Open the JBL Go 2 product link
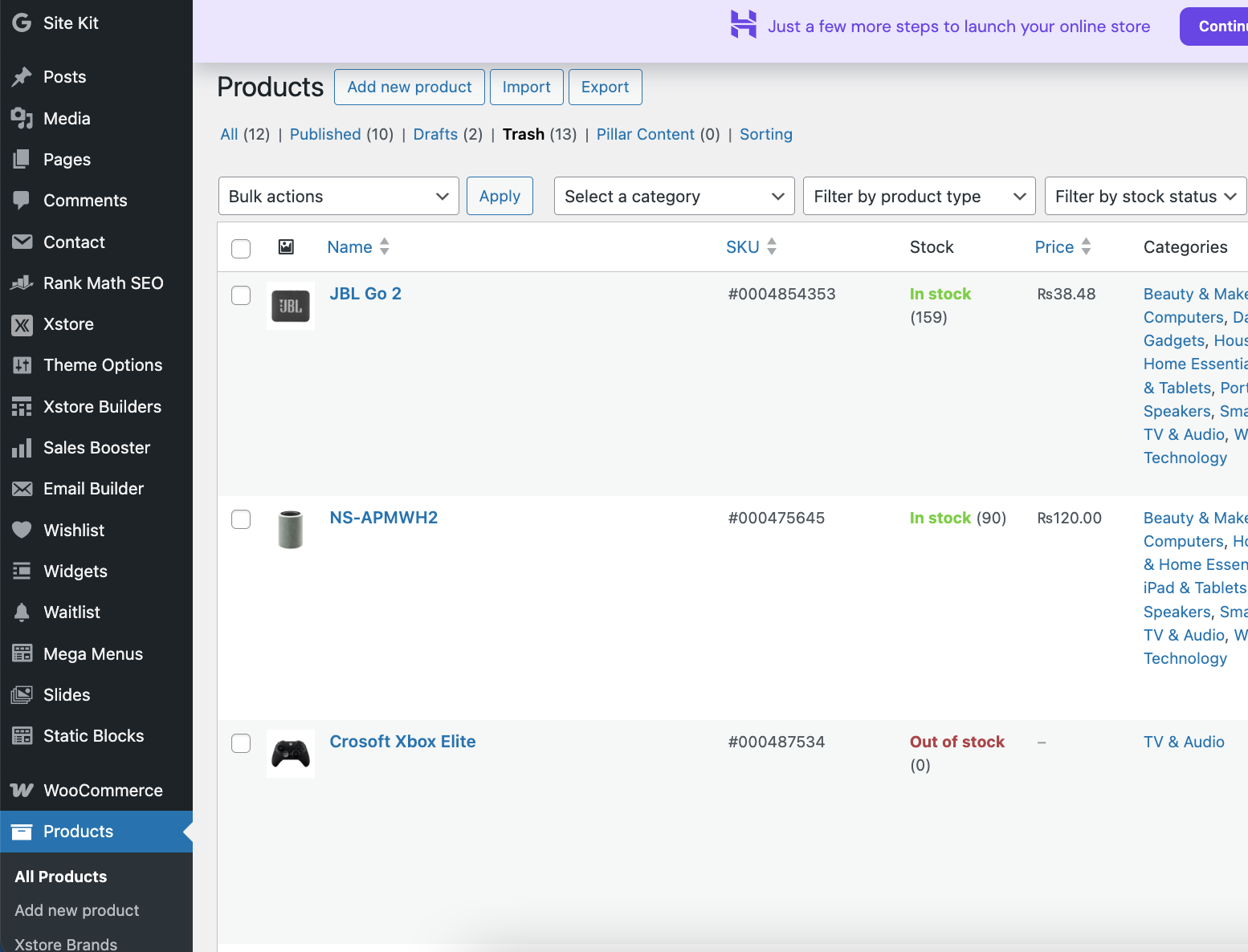 click(365, 294)
